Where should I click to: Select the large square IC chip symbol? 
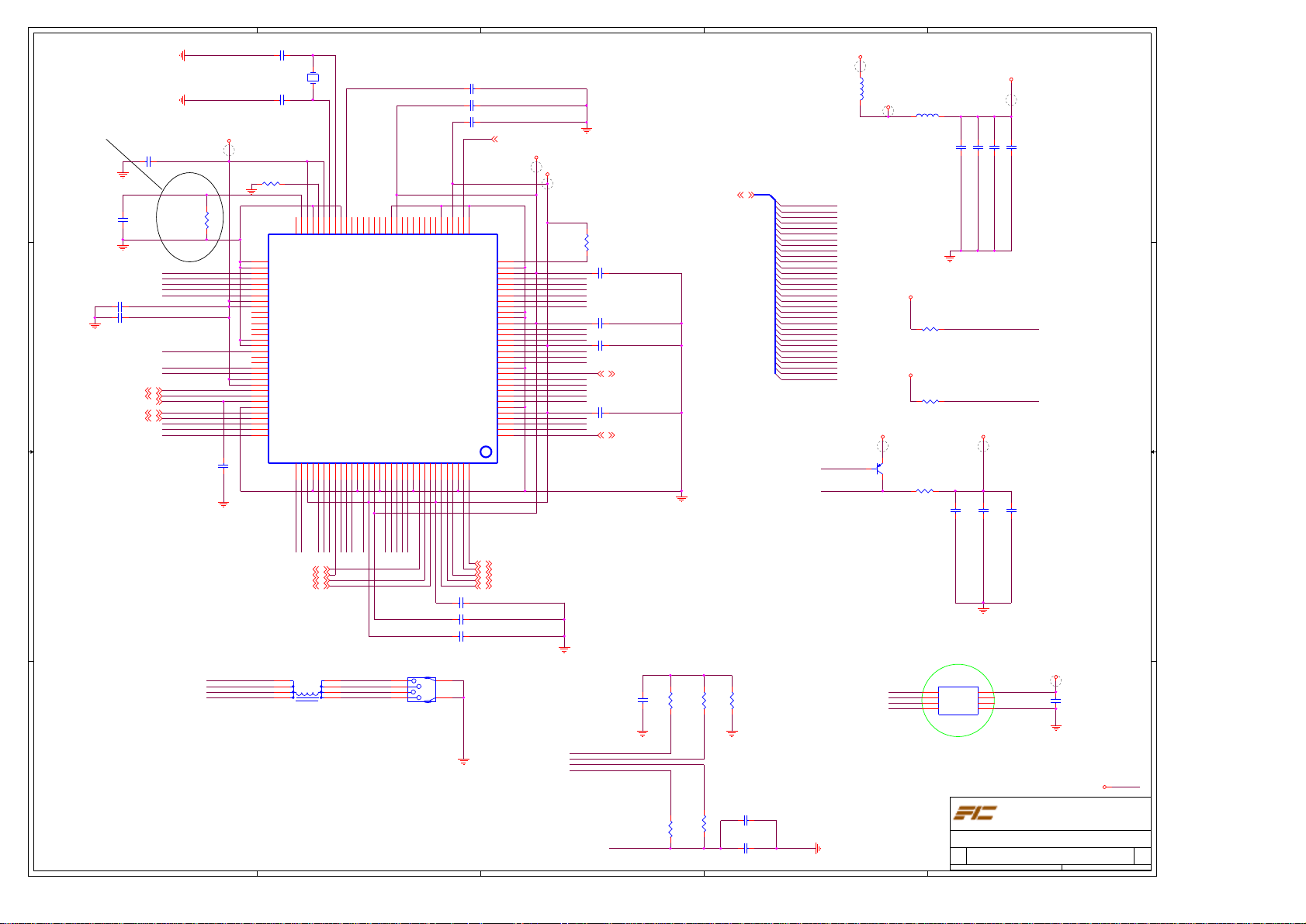tap(383, 348)
